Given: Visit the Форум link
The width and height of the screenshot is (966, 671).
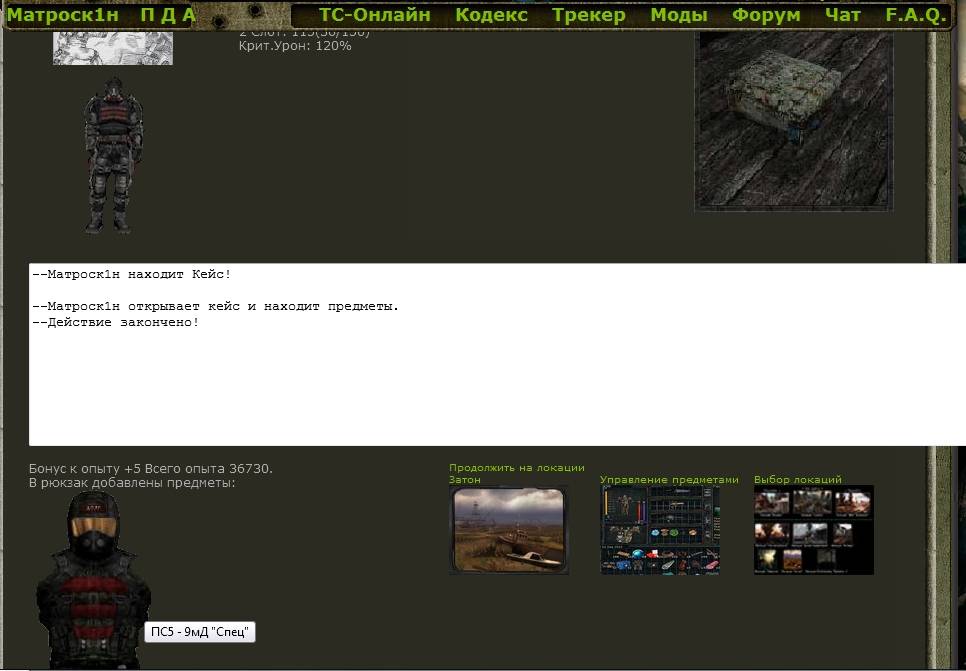Looking at the screenshot, I should pos(766,15).
